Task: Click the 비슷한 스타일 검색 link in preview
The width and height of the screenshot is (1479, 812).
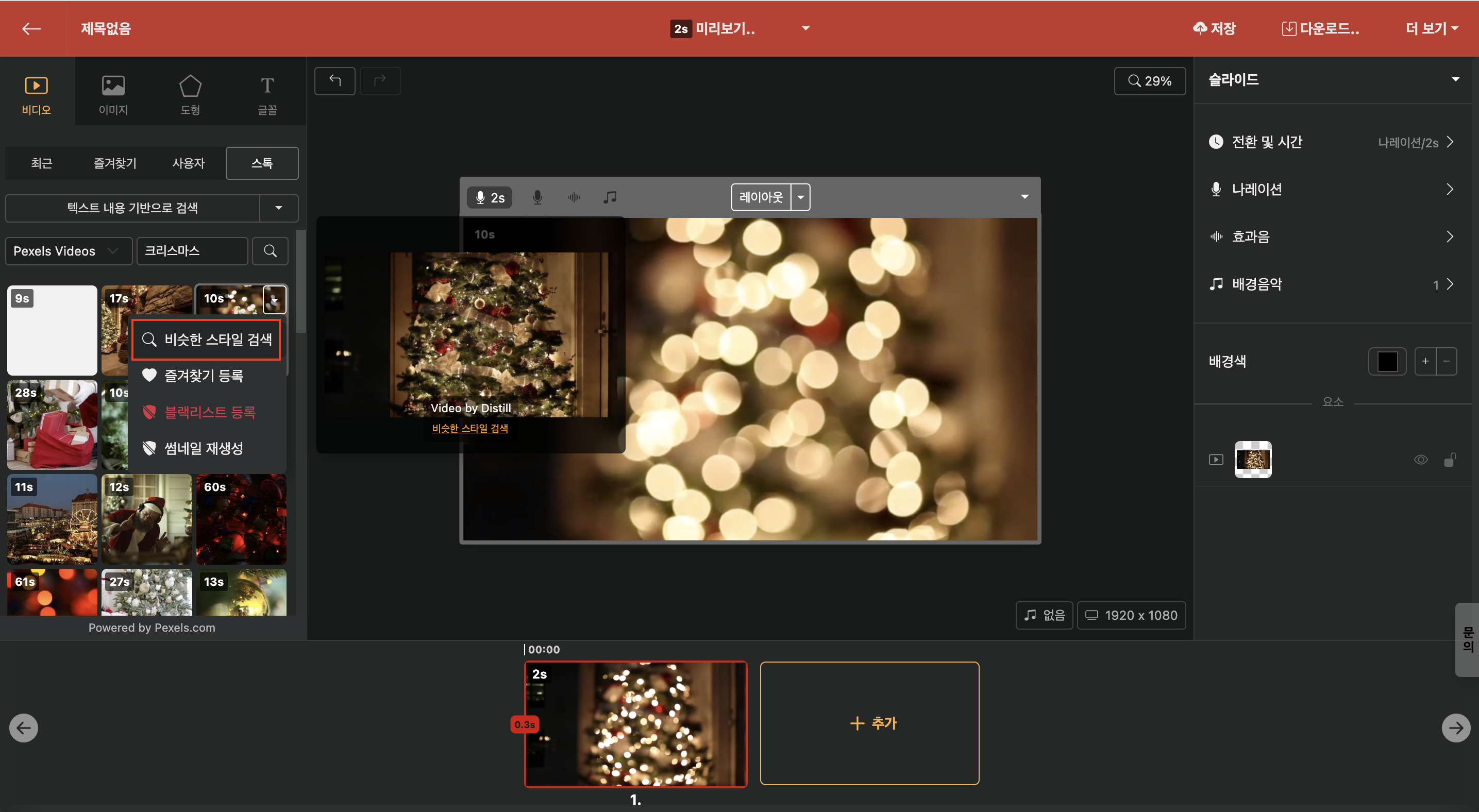Action: tap(469, 428)
